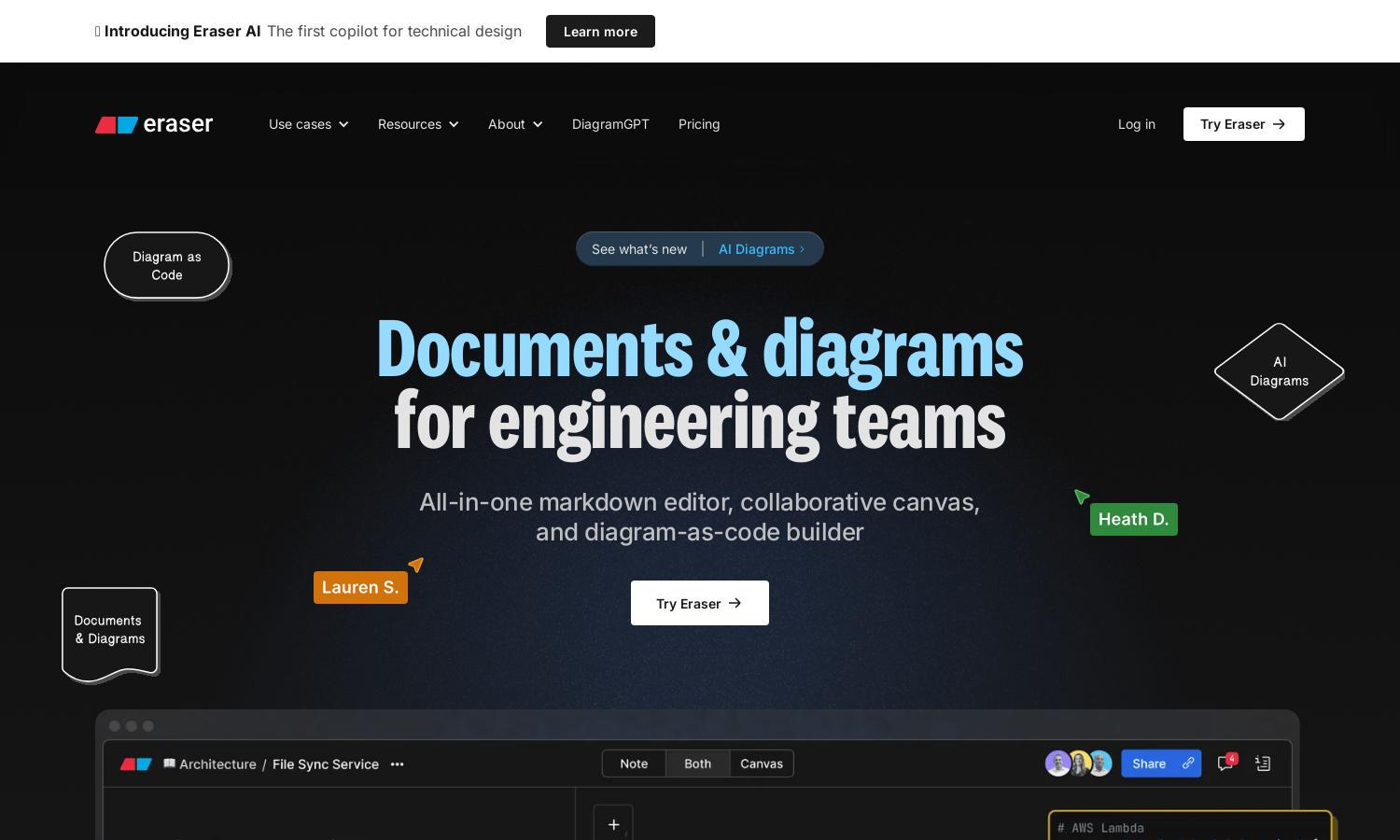The width and height of the screenshot is (1400, 840).
Task: Open the three-dots more options menu
Action: point(398,763)
